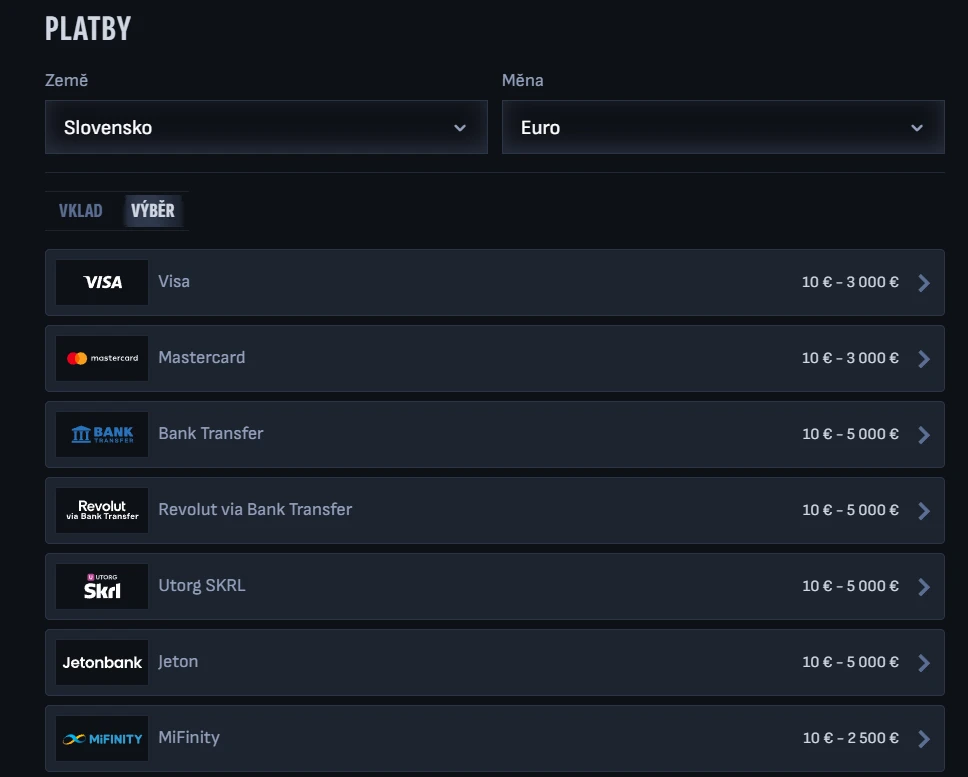Click the Utorg SKRL method label
The height and width of the screenshot is (777, 968).
(x=202, y=585)
